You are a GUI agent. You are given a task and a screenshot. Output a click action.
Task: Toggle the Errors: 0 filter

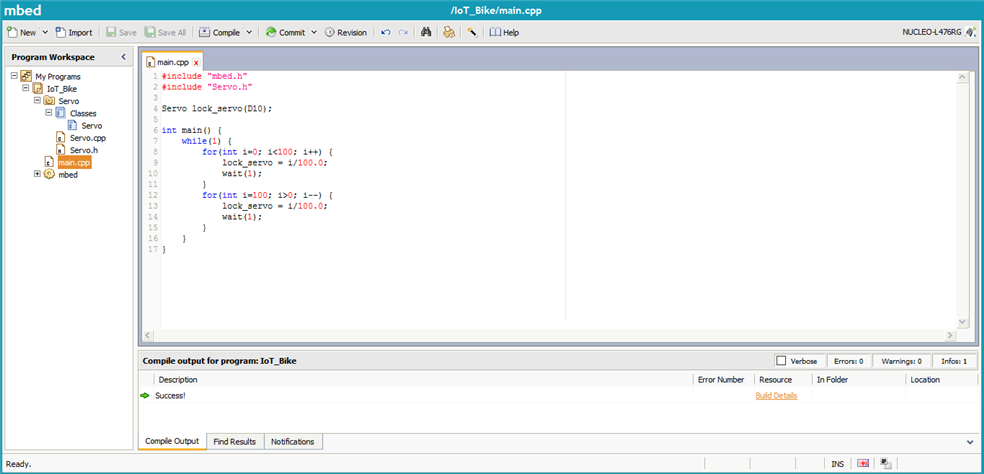coord(848,361)
